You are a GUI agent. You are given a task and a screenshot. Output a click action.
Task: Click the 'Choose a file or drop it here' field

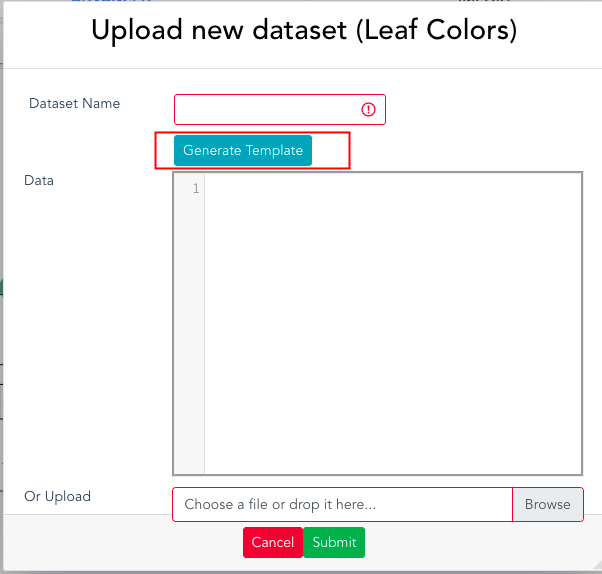342,504
